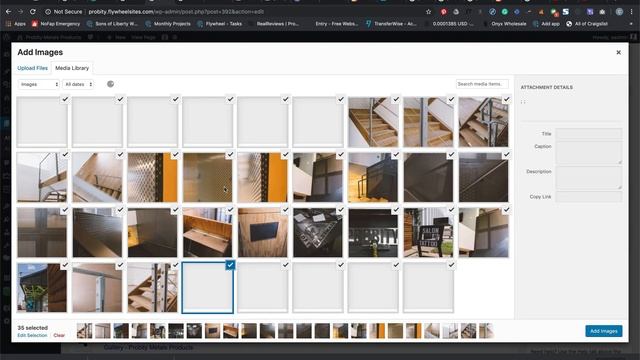
Task: Toggle the checkmark on the green railing building exterior image
Action: coord(65,265)
